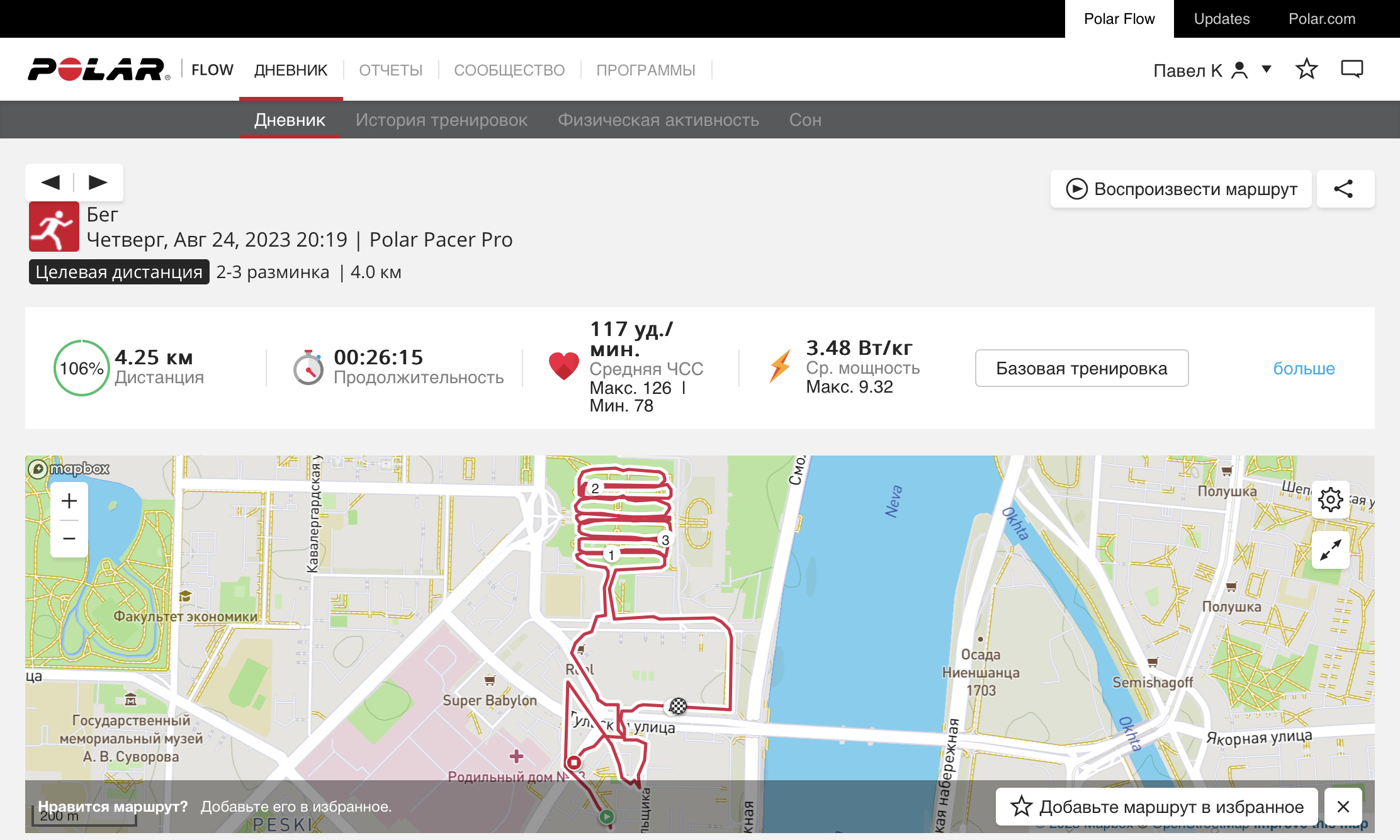The width and height of the screenshot is (1400, 840).
Task: Click the Super Babylon map label
Action: [490, 700]
